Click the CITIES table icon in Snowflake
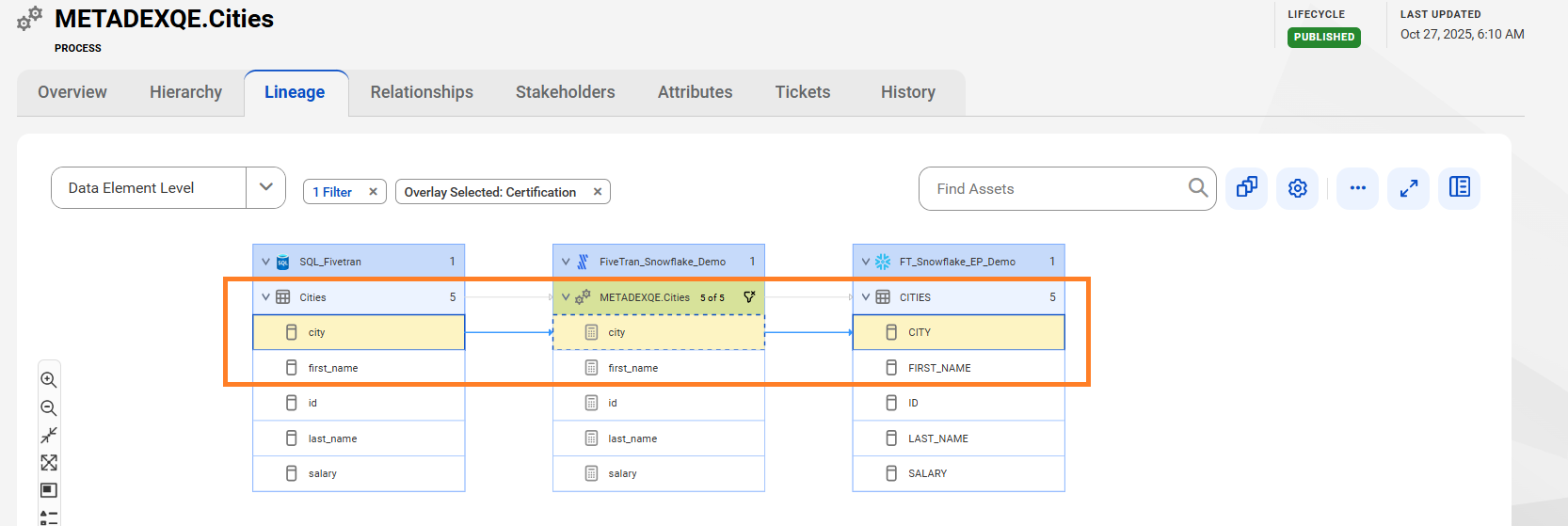 [x=883, y=297]
